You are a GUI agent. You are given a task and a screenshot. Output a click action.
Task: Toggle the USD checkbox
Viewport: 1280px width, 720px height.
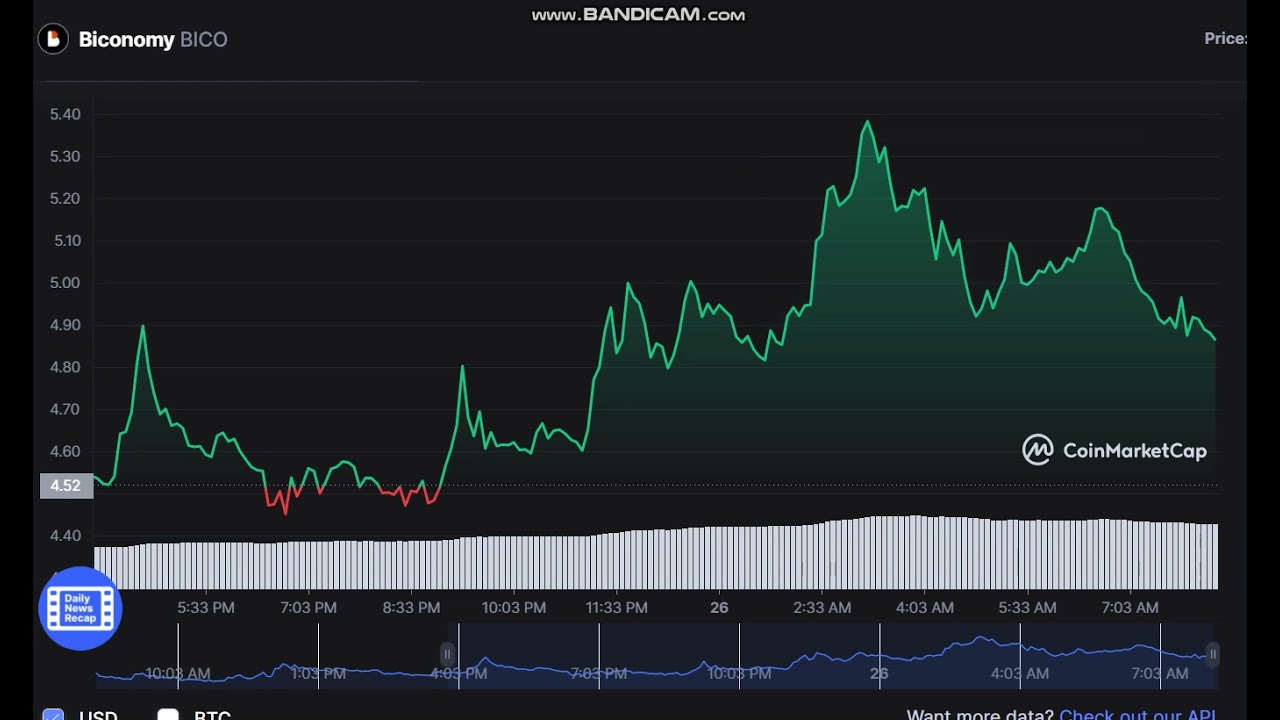coord(53,715)
